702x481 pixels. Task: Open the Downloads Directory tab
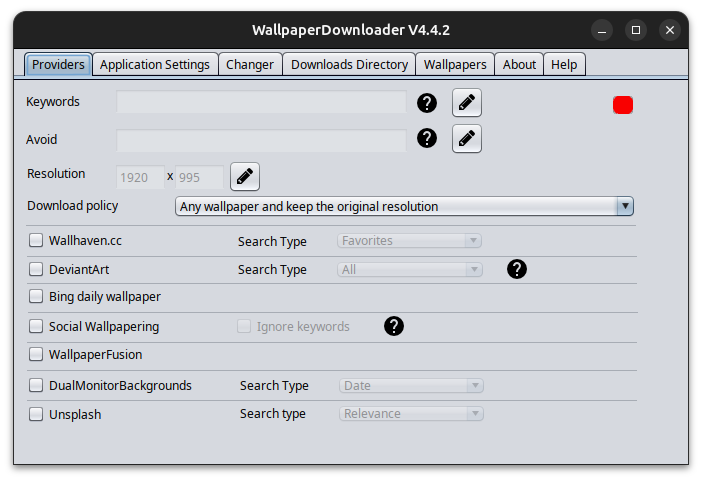pyautogui.click(x=349, y=64)
